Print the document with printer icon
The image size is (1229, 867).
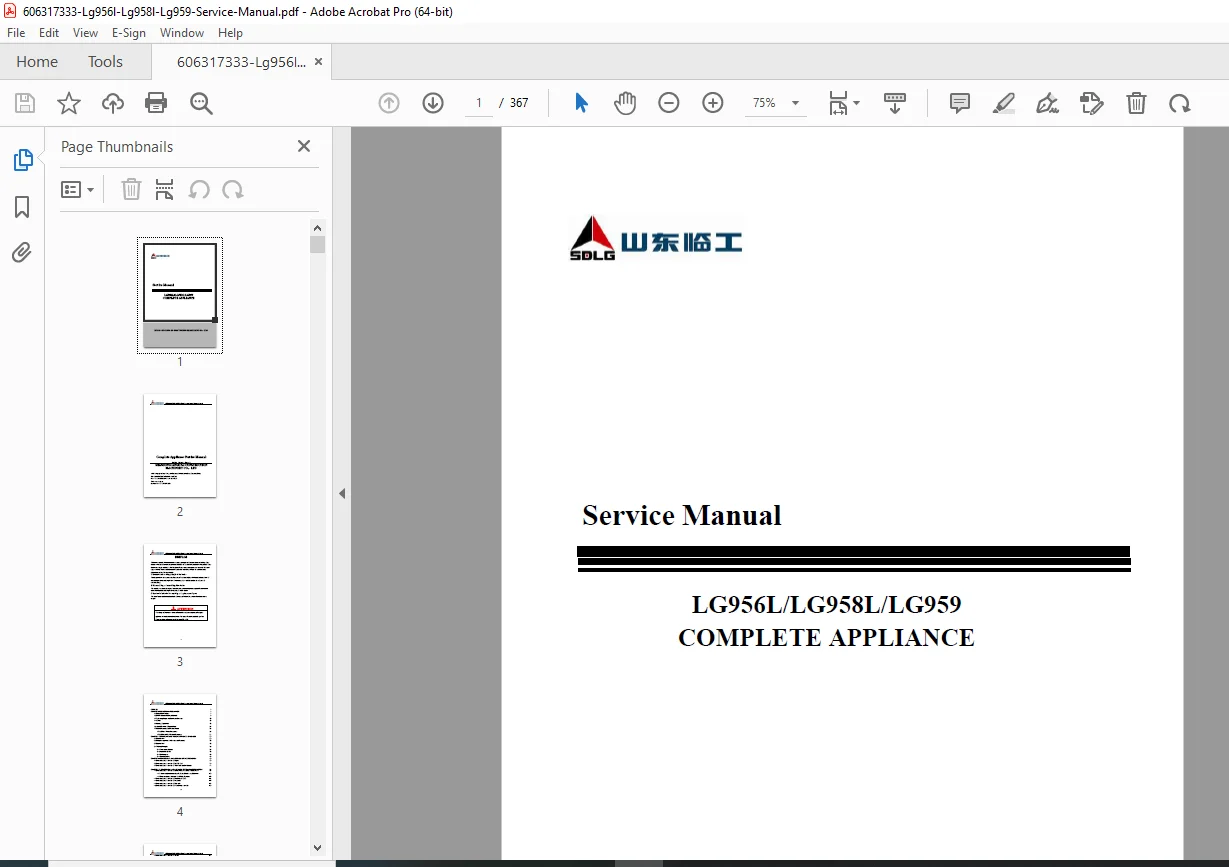[156, 103]
